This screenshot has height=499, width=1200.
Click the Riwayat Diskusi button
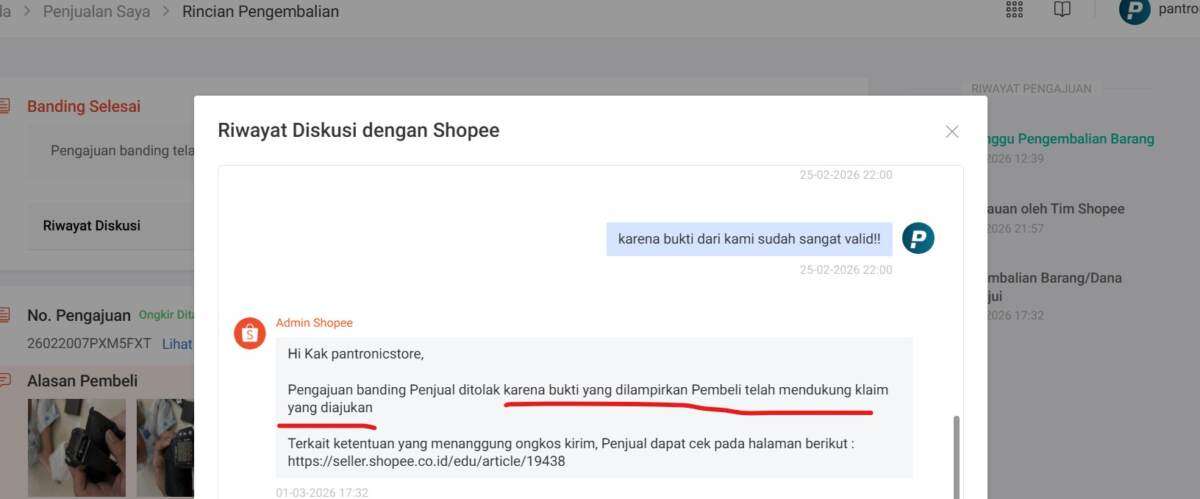[92, 226]
